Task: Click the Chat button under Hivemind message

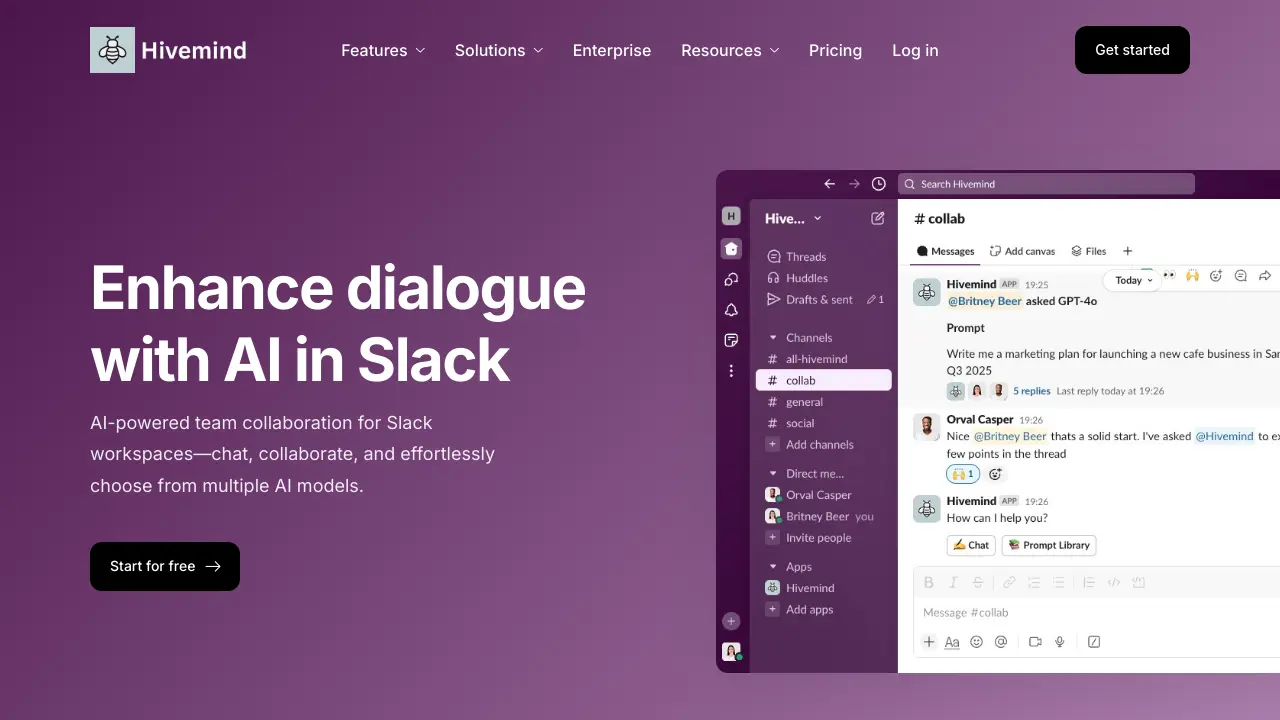Action: [971, 545]
